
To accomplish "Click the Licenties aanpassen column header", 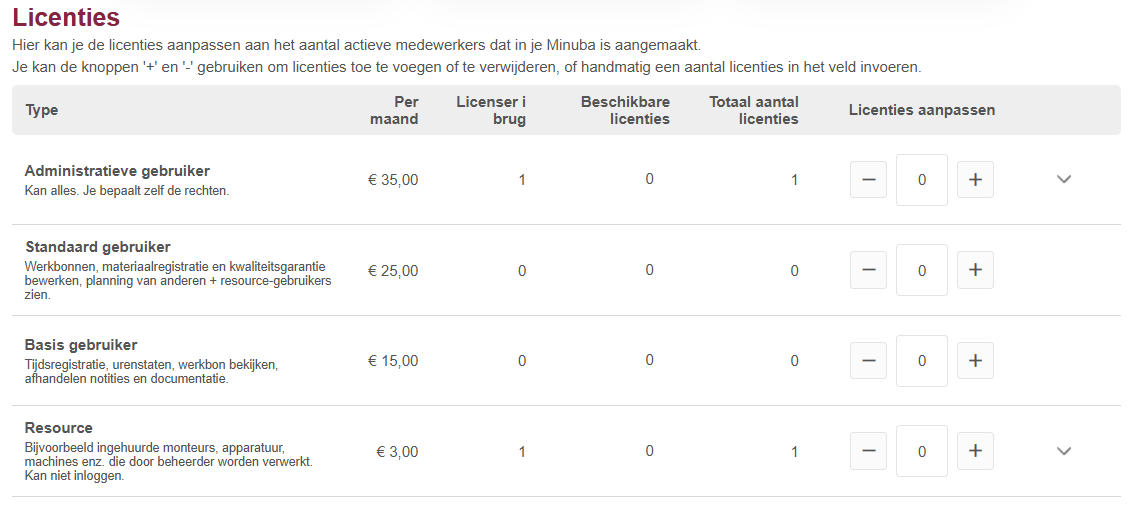I will click(x=921, y=110).
